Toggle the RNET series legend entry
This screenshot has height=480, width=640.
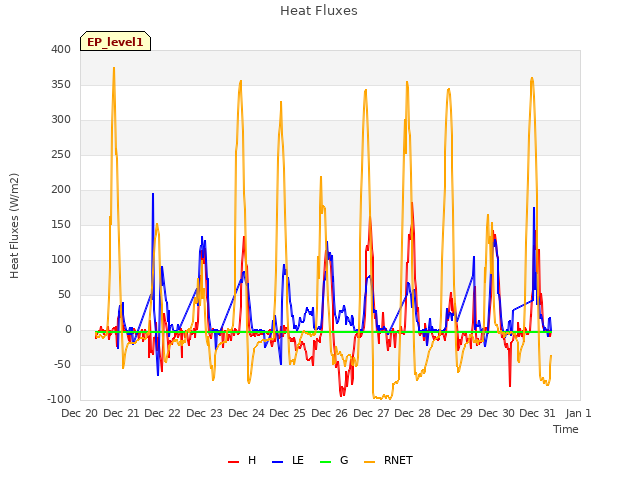click(388, 460)
